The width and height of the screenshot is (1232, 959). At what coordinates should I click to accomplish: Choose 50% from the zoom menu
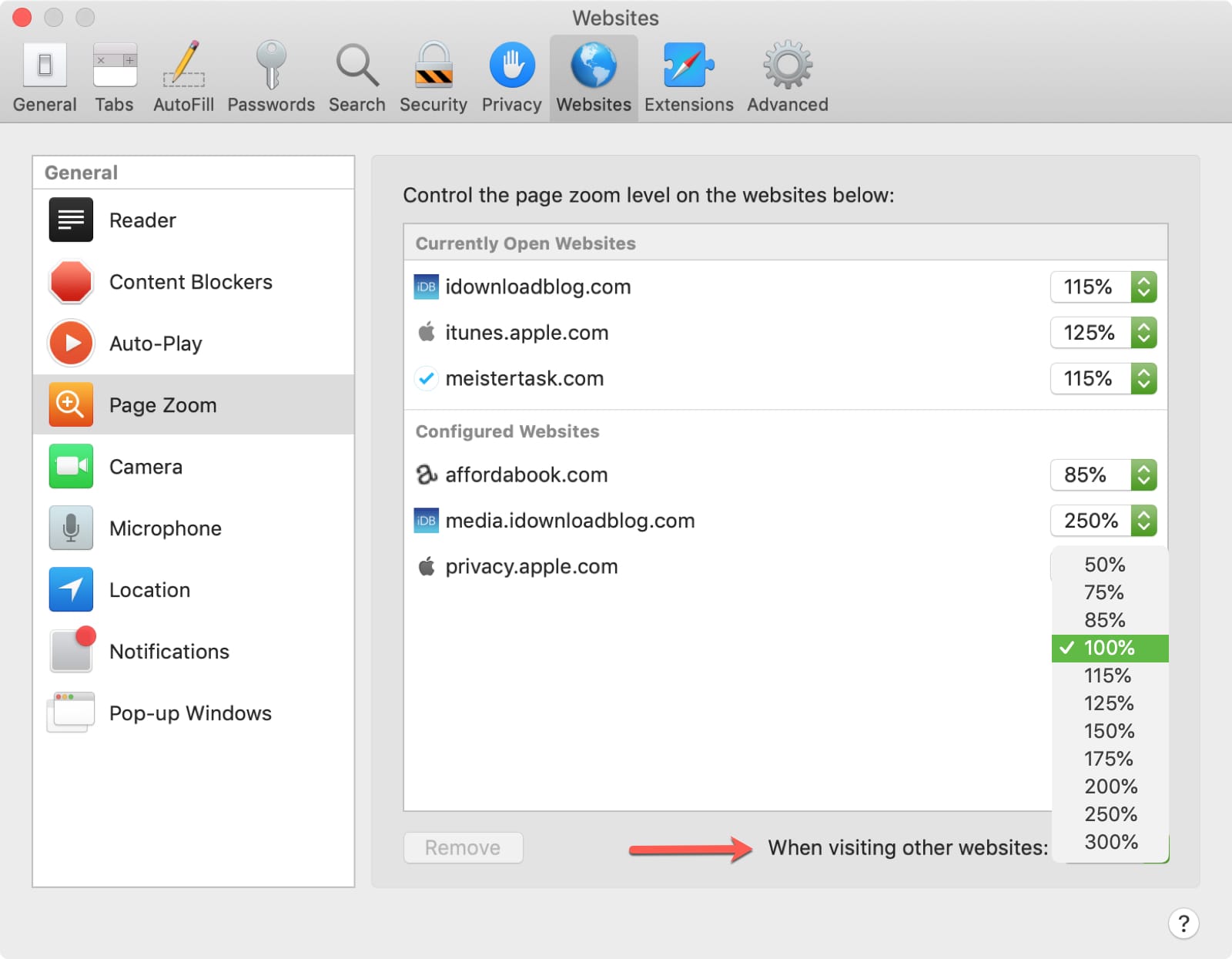click(x=1110, y=565)
